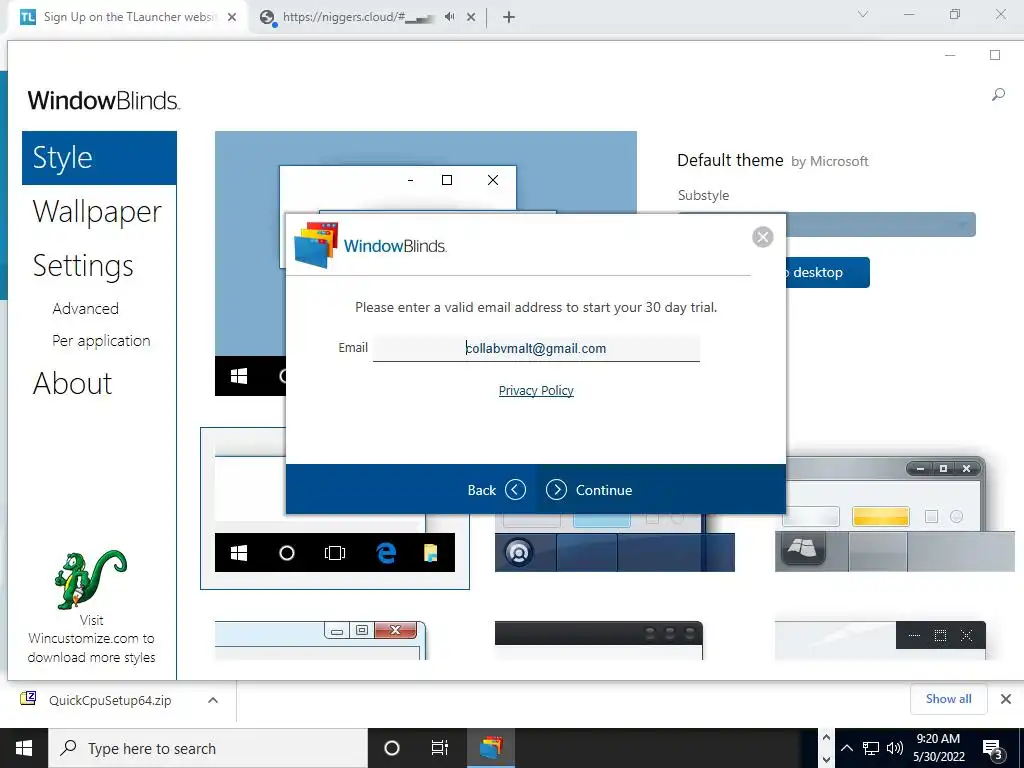
Task: Maximize the WindowBlinds window
Action: click(995, 55)
